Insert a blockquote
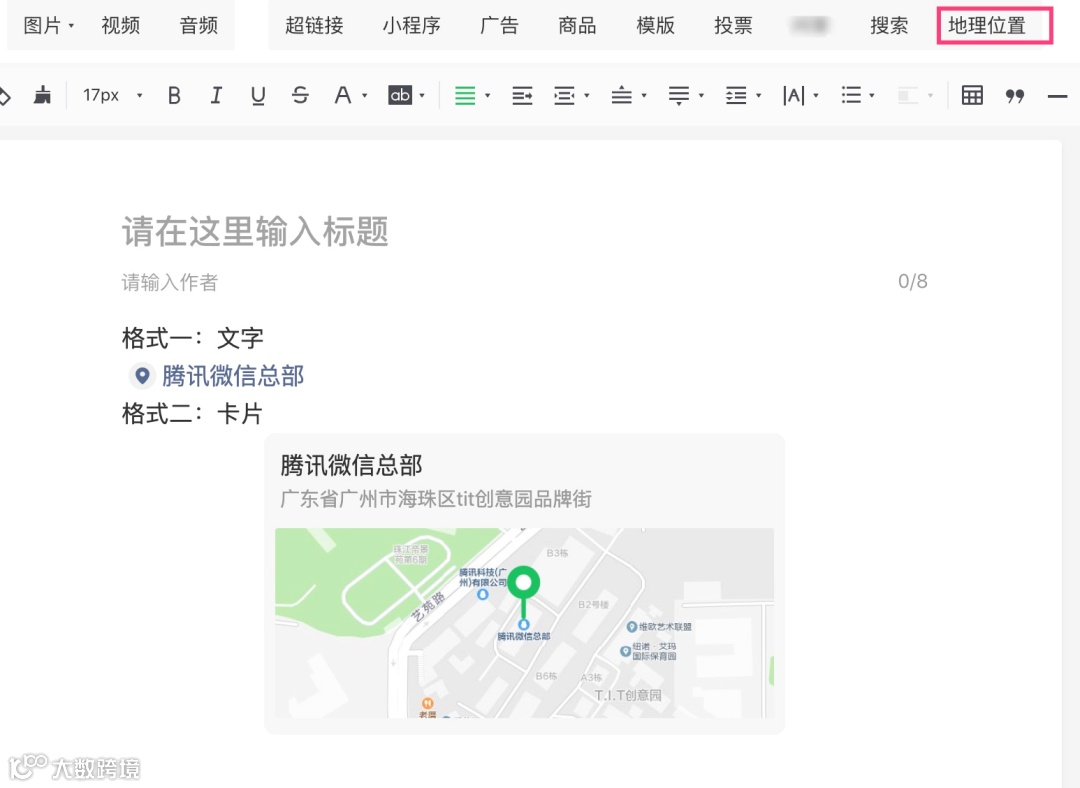This screenshot has width=1080, height=788. [1015, 96]
